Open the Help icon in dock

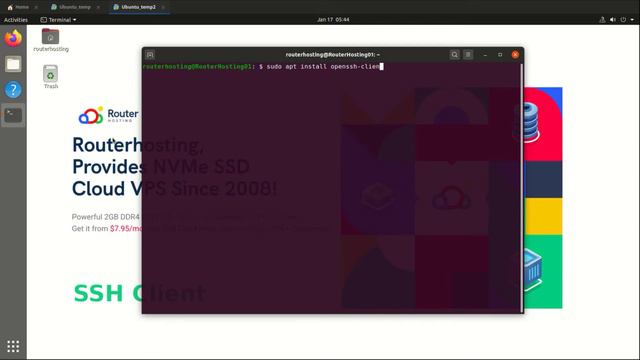pyautogui.click(x=13, y=89)
